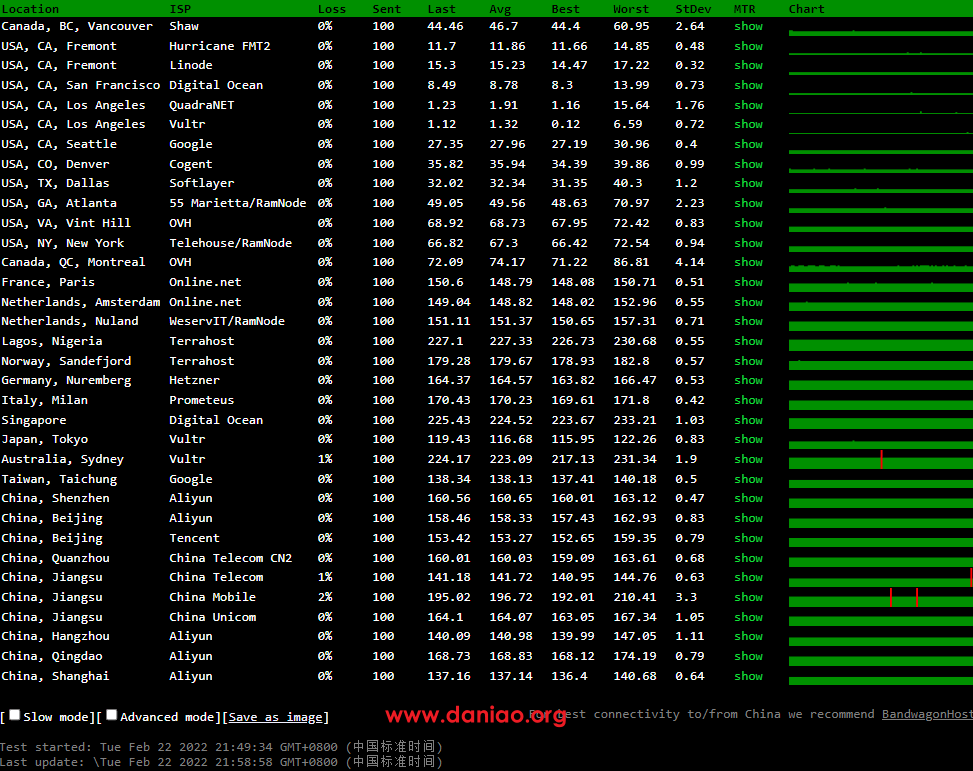The image size is (973, 771).
Task: Click the StDev column header
Action: click(693, 9)
